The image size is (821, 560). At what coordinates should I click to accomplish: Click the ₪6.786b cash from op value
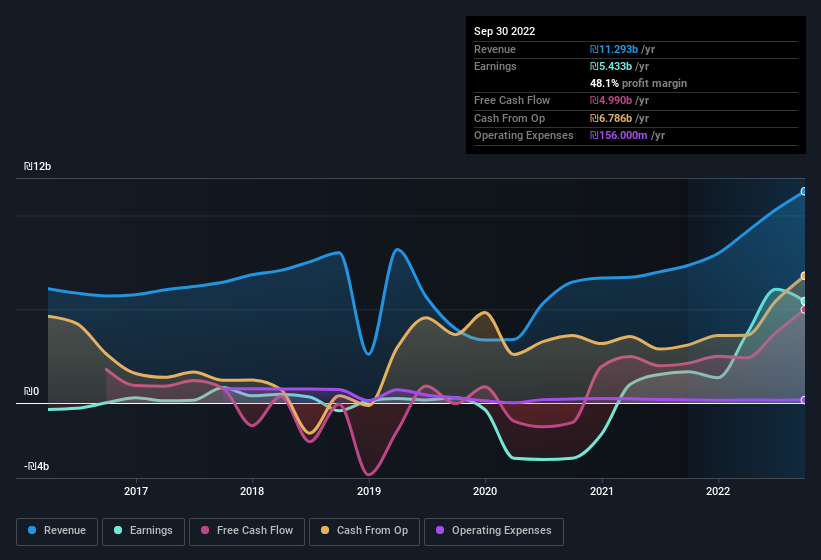[611, 118]
